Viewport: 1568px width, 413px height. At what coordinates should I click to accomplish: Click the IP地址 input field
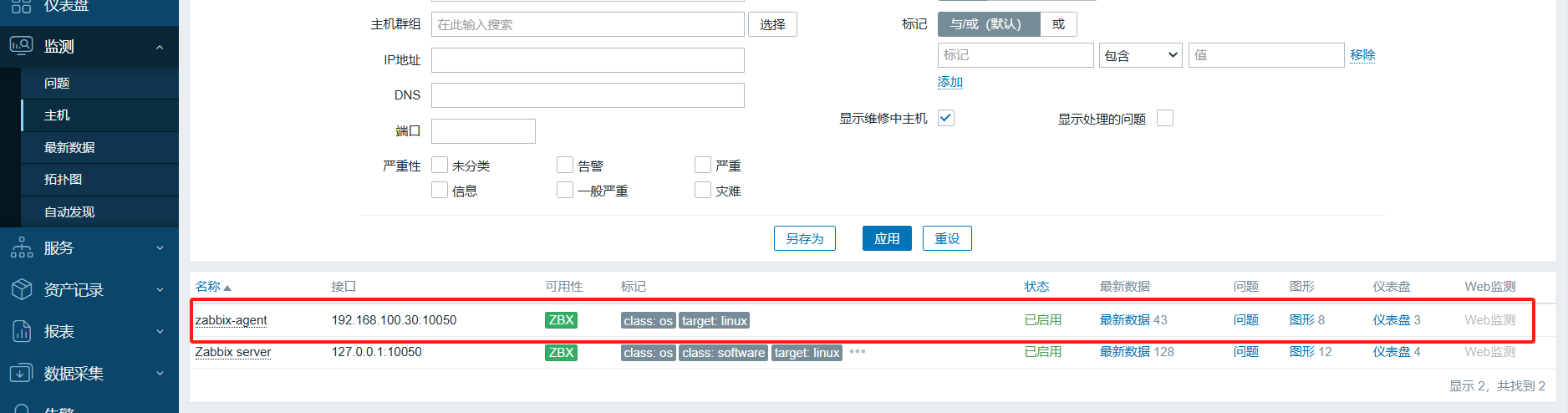pyautogui.click(x=588, y=60)
